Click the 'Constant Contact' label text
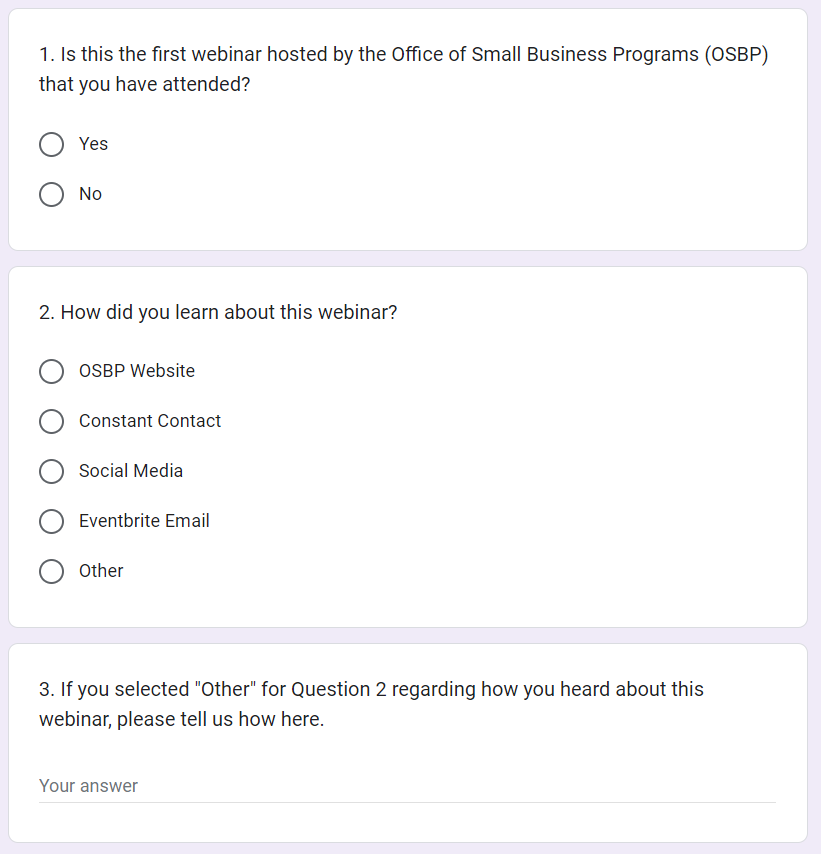 pos(150,421)
